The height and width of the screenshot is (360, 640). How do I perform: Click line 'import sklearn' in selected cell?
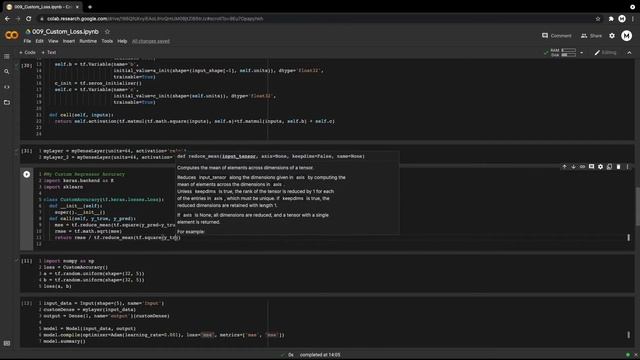click(x=63, y=187)
